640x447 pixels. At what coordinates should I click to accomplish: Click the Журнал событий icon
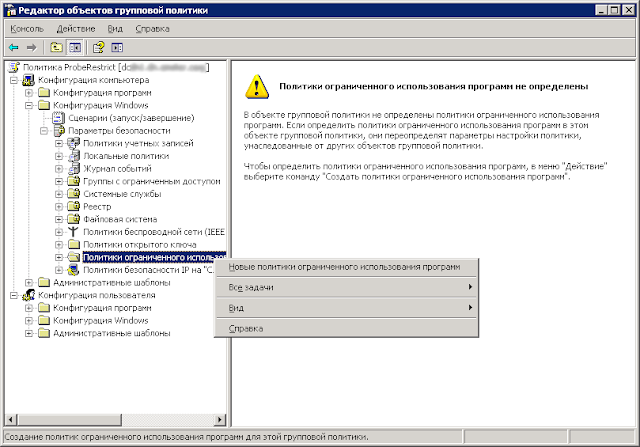point(74,169)
